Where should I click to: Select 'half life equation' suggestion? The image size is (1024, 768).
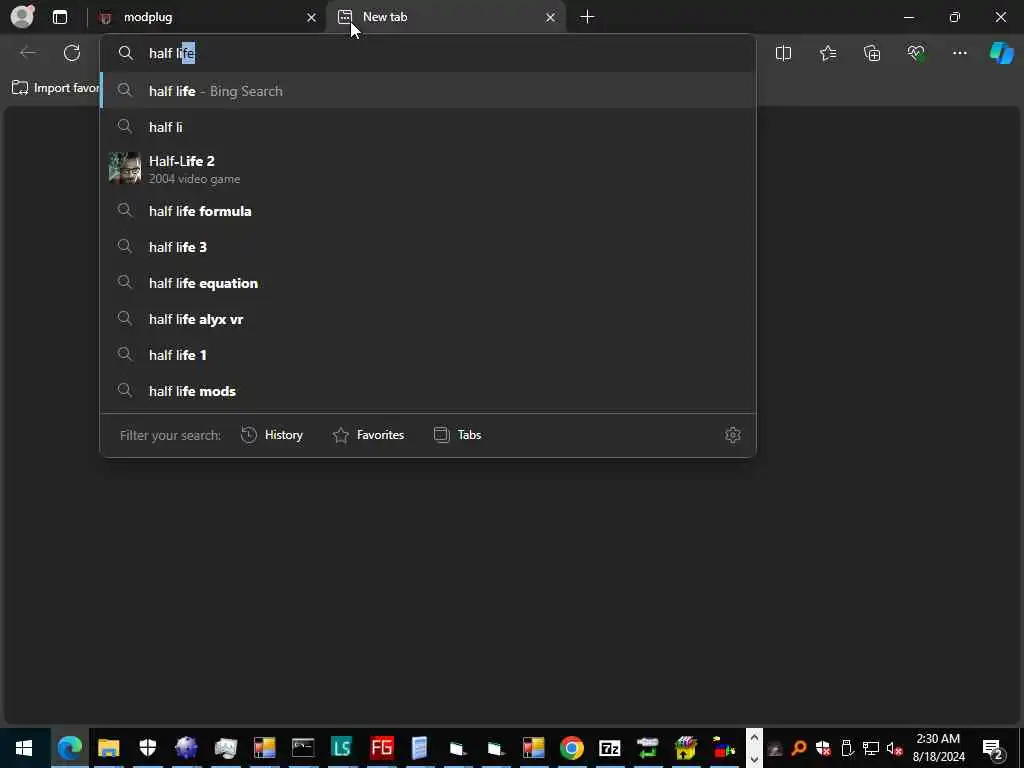click(428, 283)
